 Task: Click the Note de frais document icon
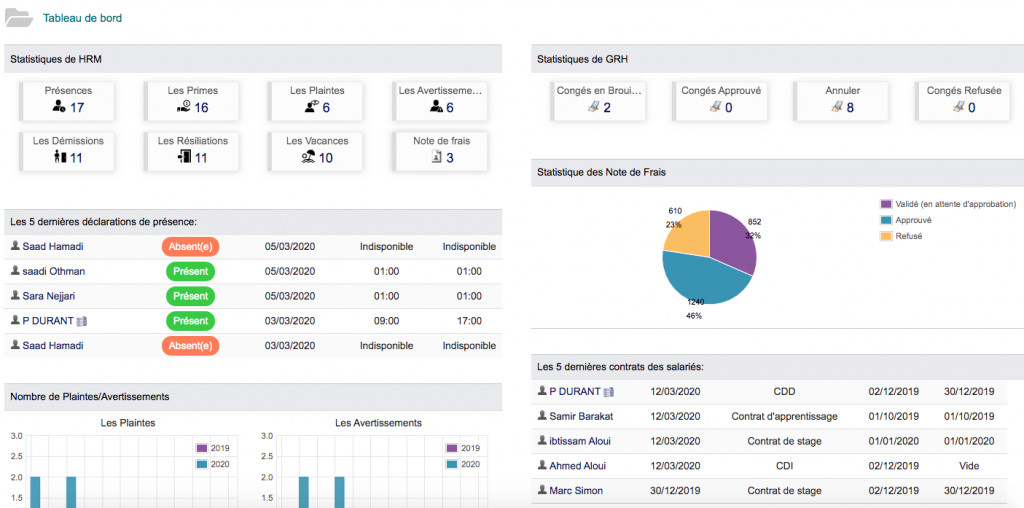click(435, 158)
